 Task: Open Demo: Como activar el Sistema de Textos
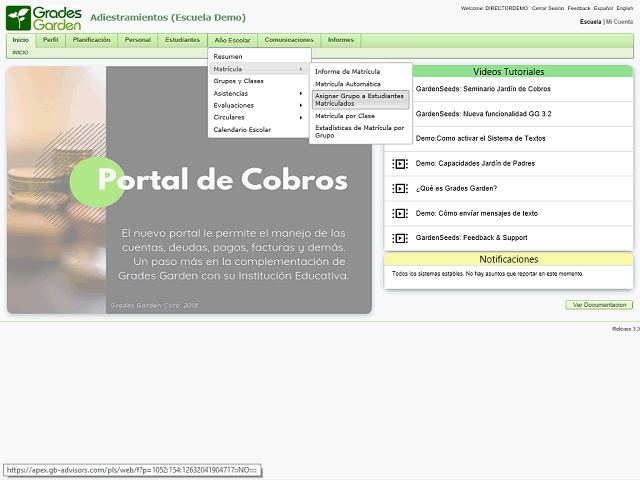click(480, 139)
